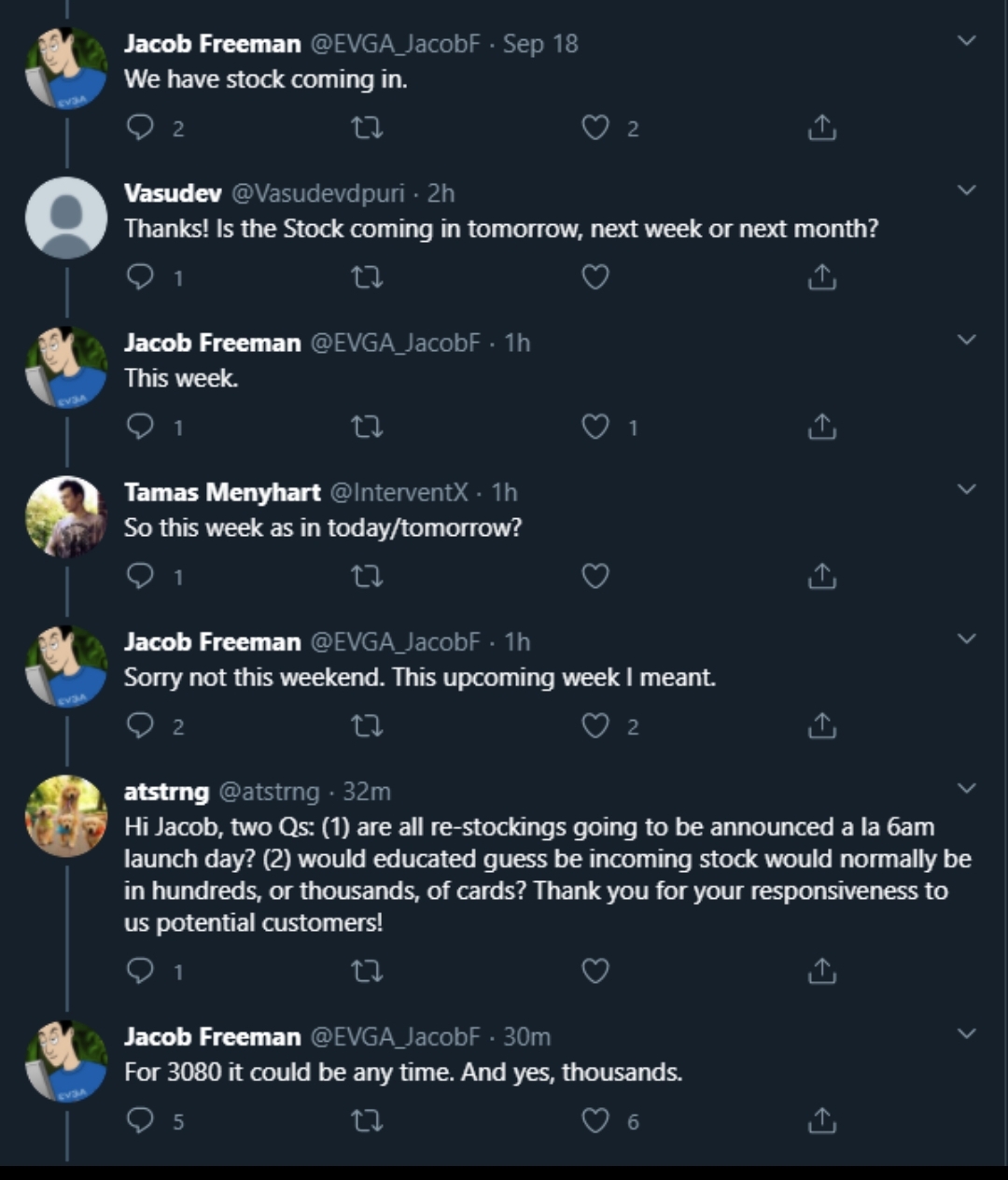Reply to Jacob's "We have stock coming in" tweet
The width and height of the screenshot is (1008, 1180).
(x=140, y=127)
